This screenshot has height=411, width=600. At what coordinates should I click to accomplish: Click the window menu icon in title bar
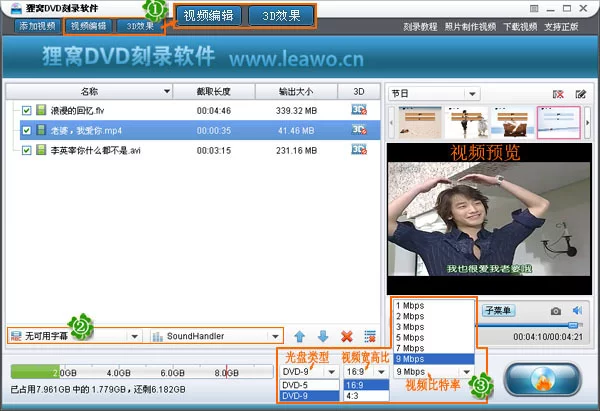tap(534, 8)
